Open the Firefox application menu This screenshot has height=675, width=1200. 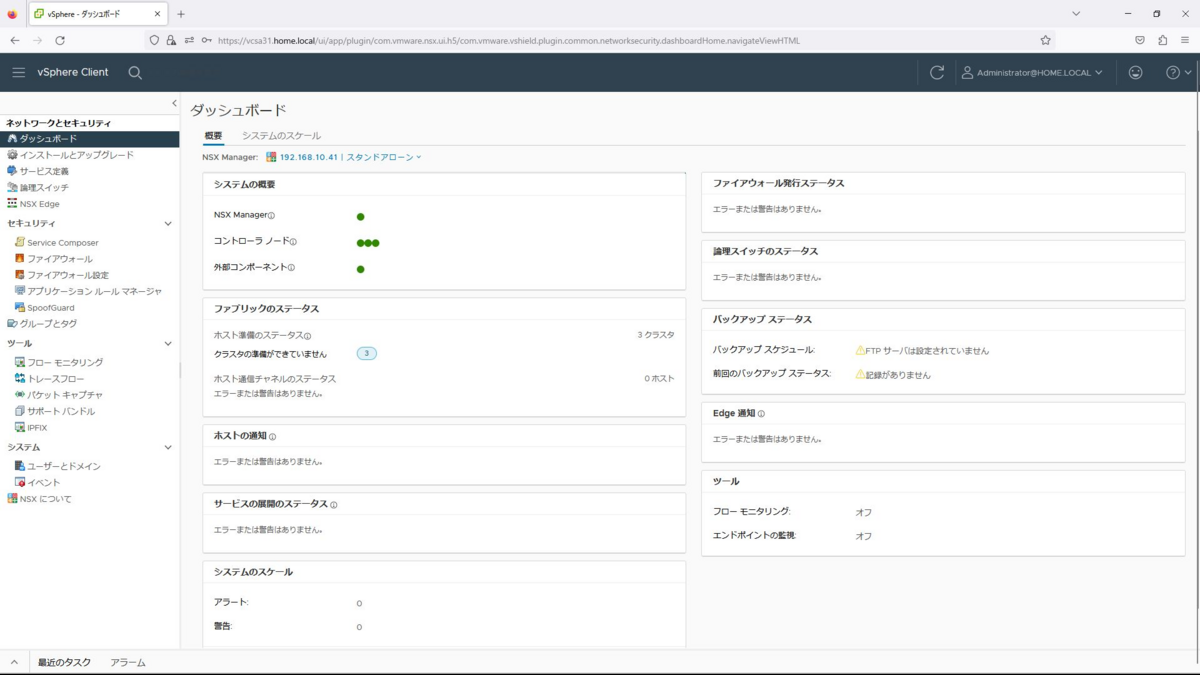tap(1185, 40)
